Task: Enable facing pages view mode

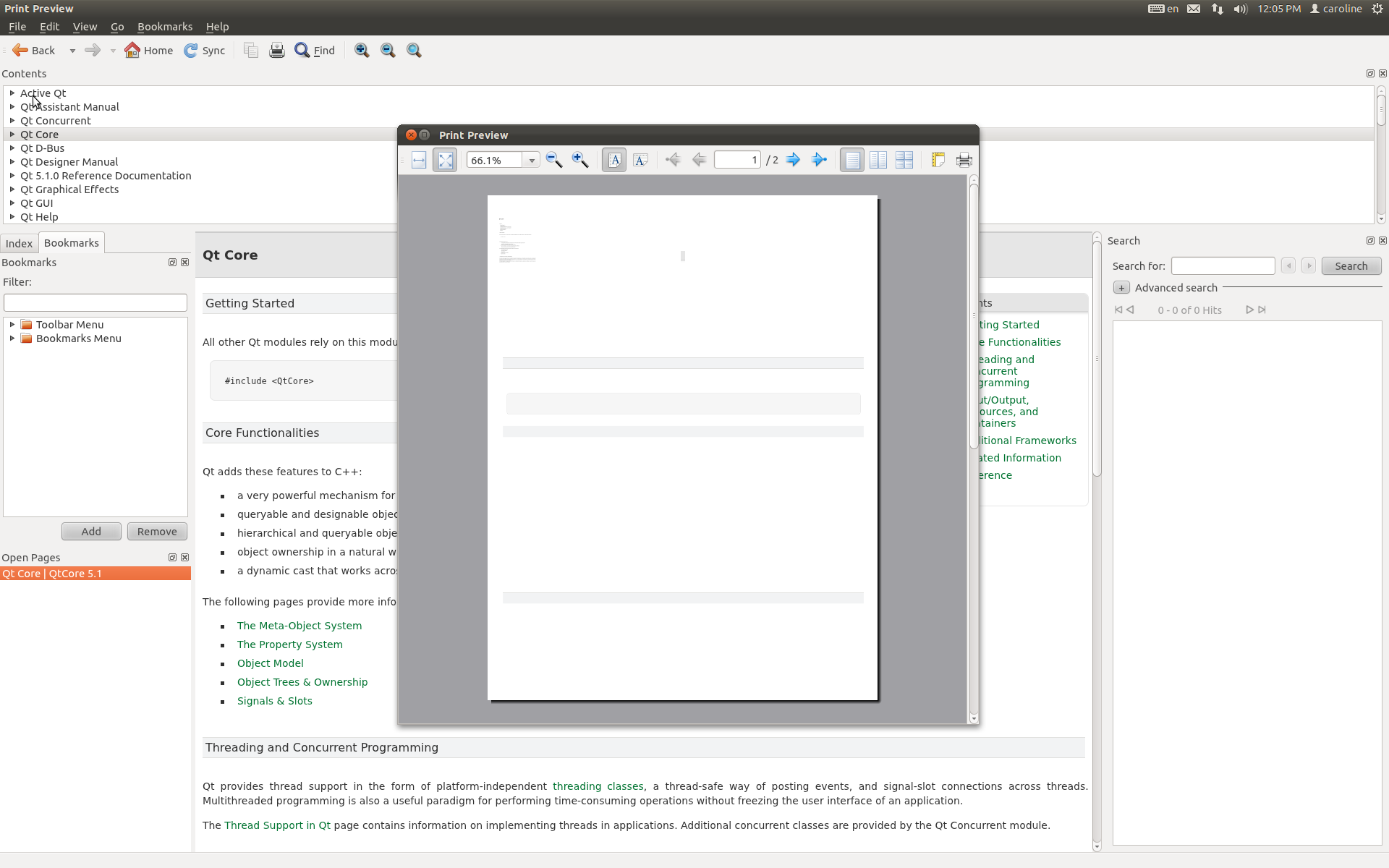Action: click(878, 160)
